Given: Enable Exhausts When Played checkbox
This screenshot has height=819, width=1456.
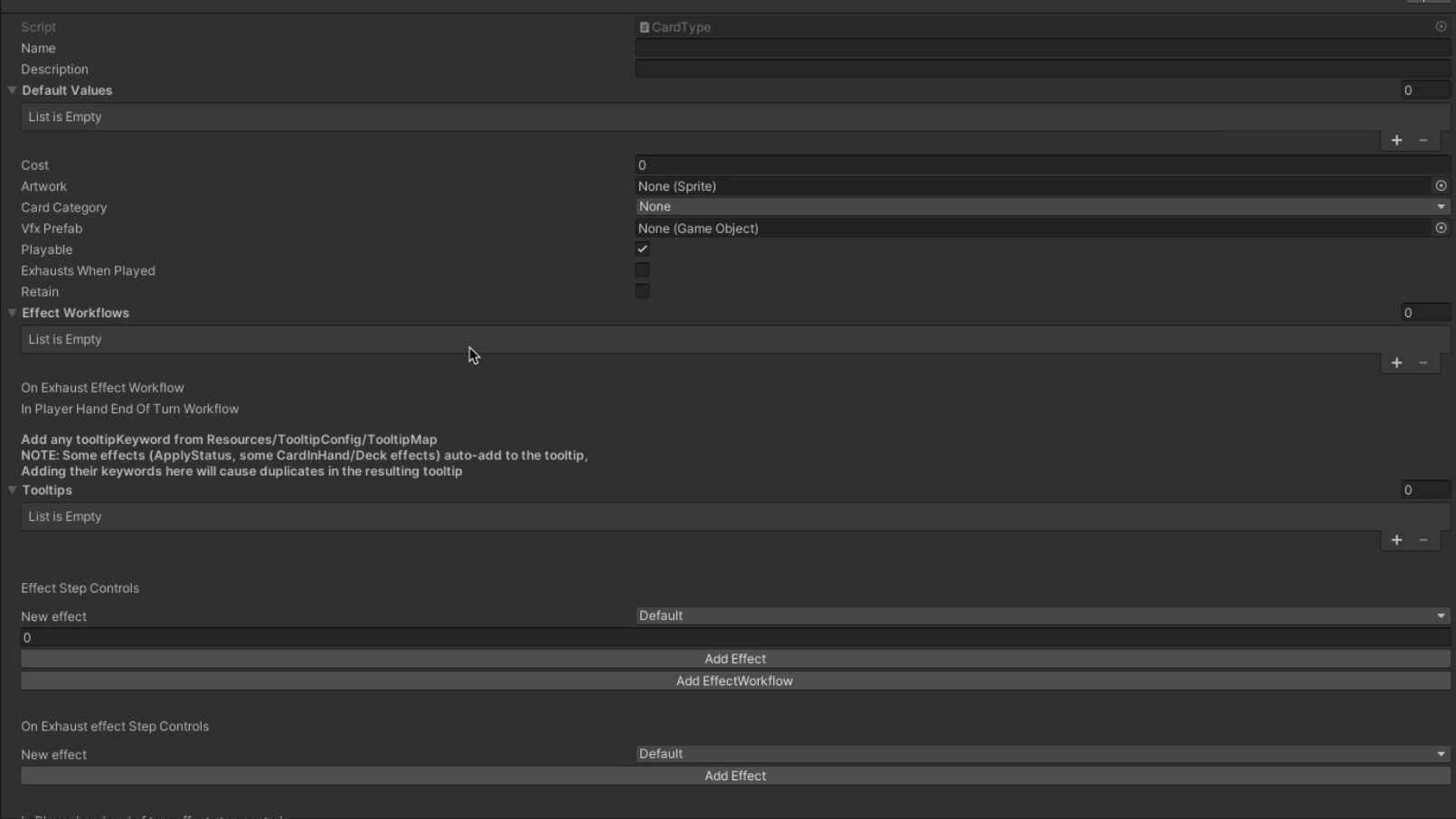Looking at the screenshot, I should click(642, 270).
